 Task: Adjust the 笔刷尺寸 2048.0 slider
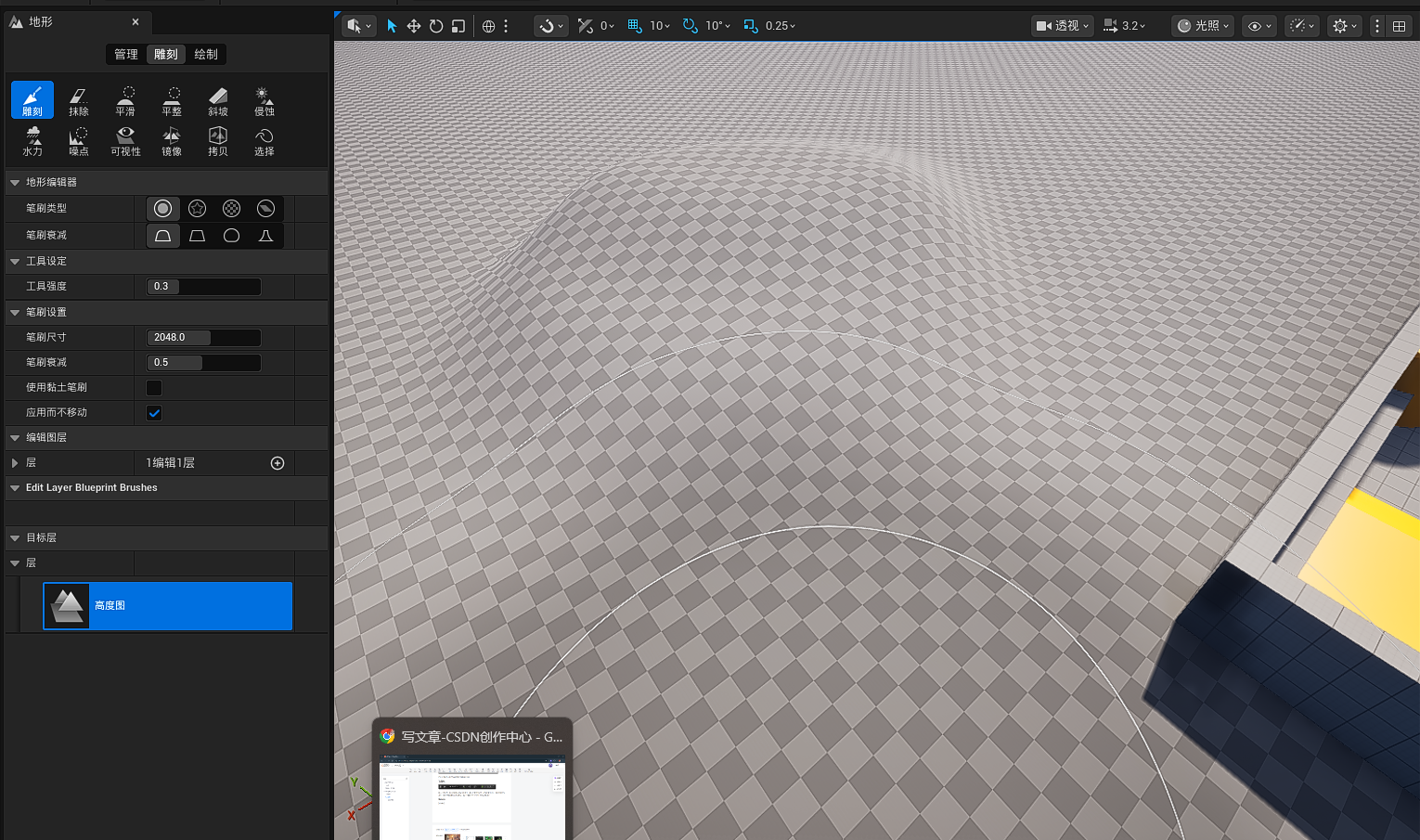pos(204,338)
